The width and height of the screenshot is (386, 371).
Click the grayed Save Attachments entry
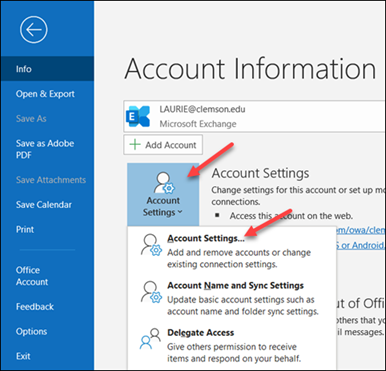click(51, 180)
